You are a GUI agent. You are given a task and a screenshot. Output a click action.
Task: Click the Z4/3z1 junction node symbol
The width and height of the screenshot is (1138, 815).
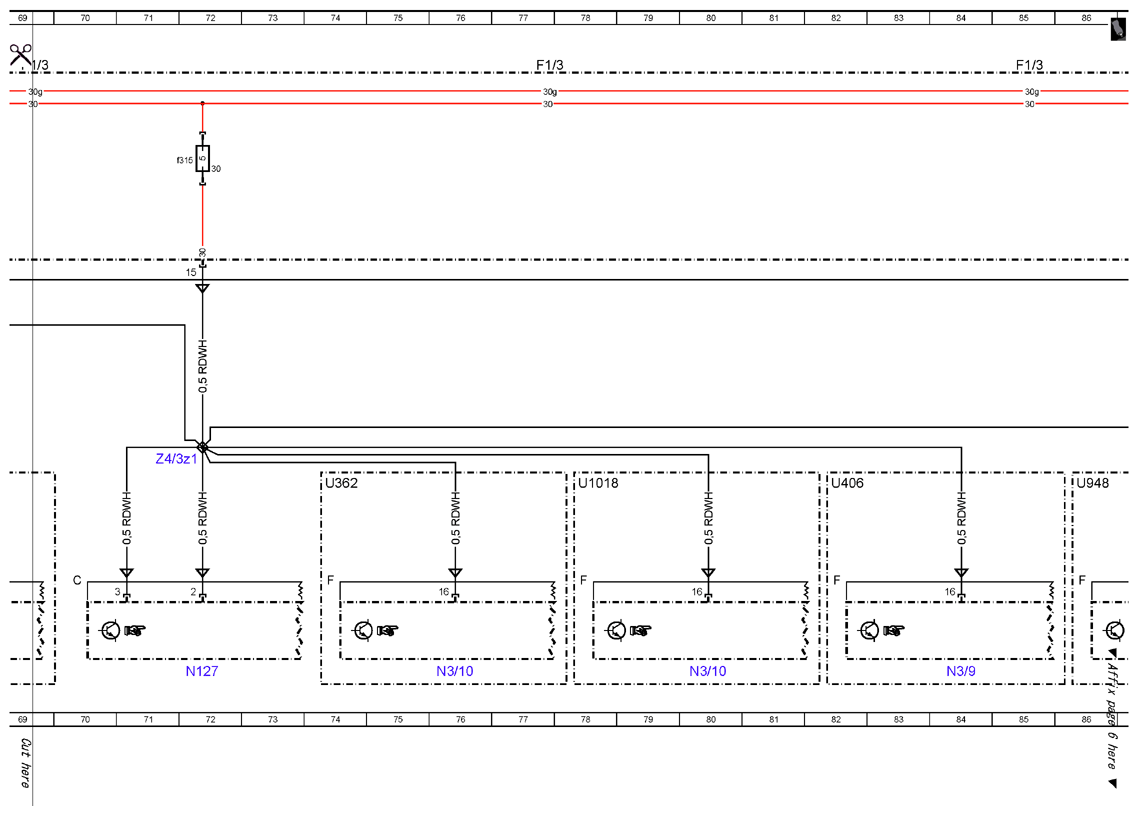tap(202, 447)
